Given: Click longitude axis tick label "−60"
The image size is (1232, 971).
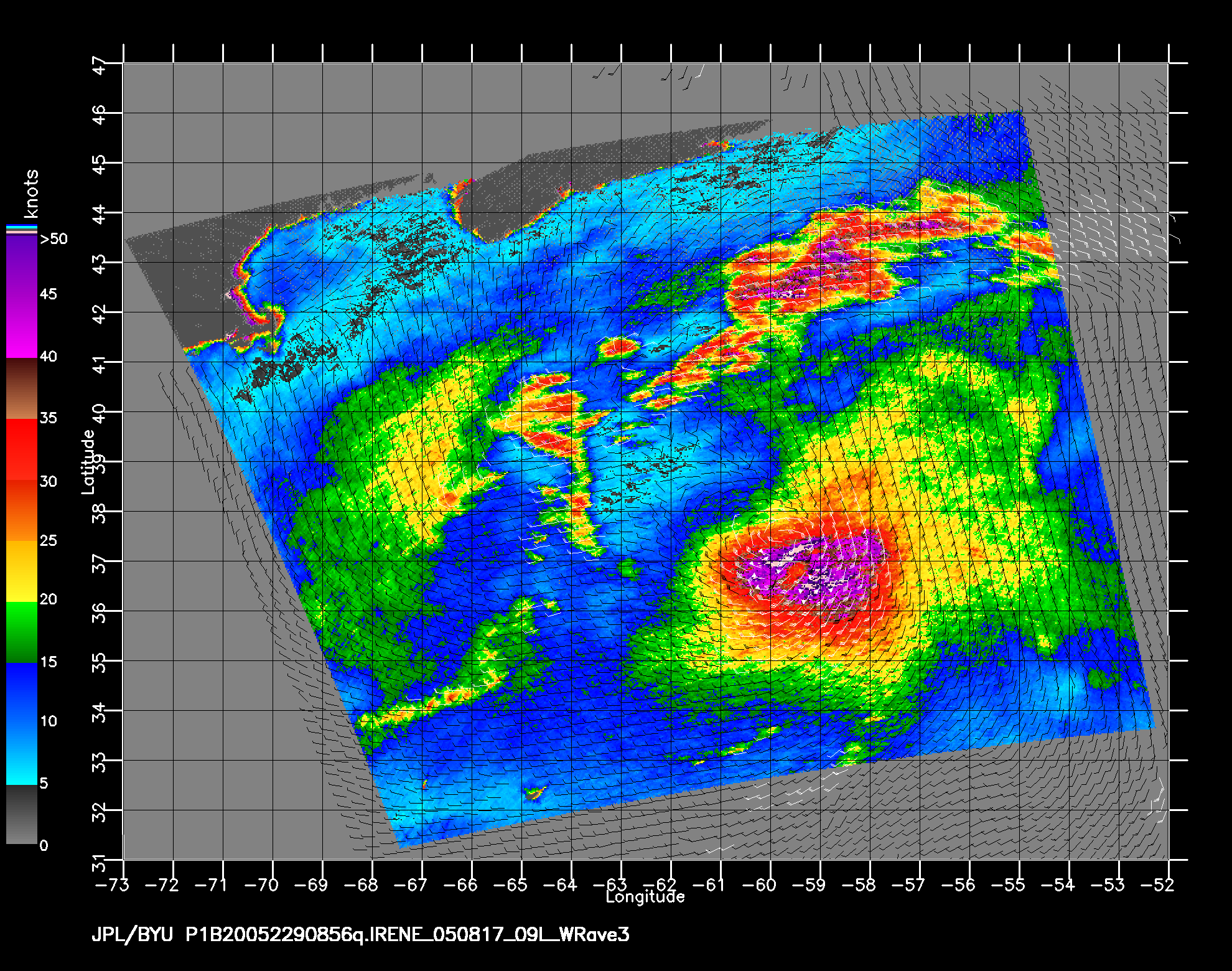Looking at the screenshot, I should [x=759, y=884].
